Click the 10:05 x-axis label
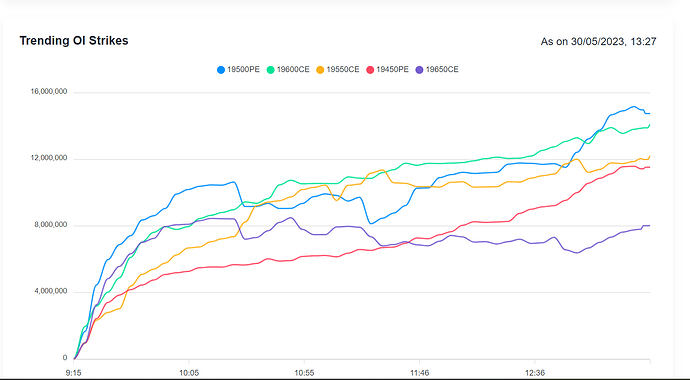690x380 pixels. (189, 373)
